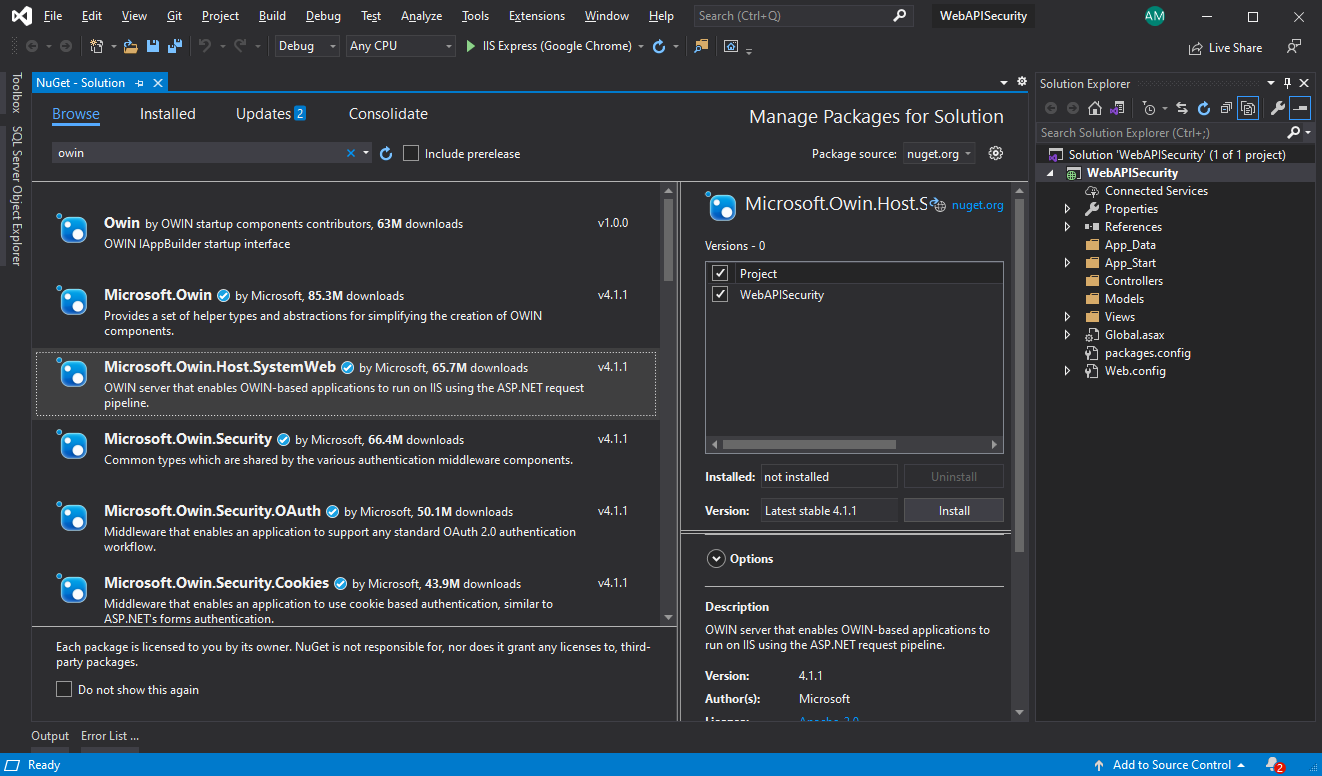1322x776 pixels.
Task: Expand the Options section
Action: point(716,559)
